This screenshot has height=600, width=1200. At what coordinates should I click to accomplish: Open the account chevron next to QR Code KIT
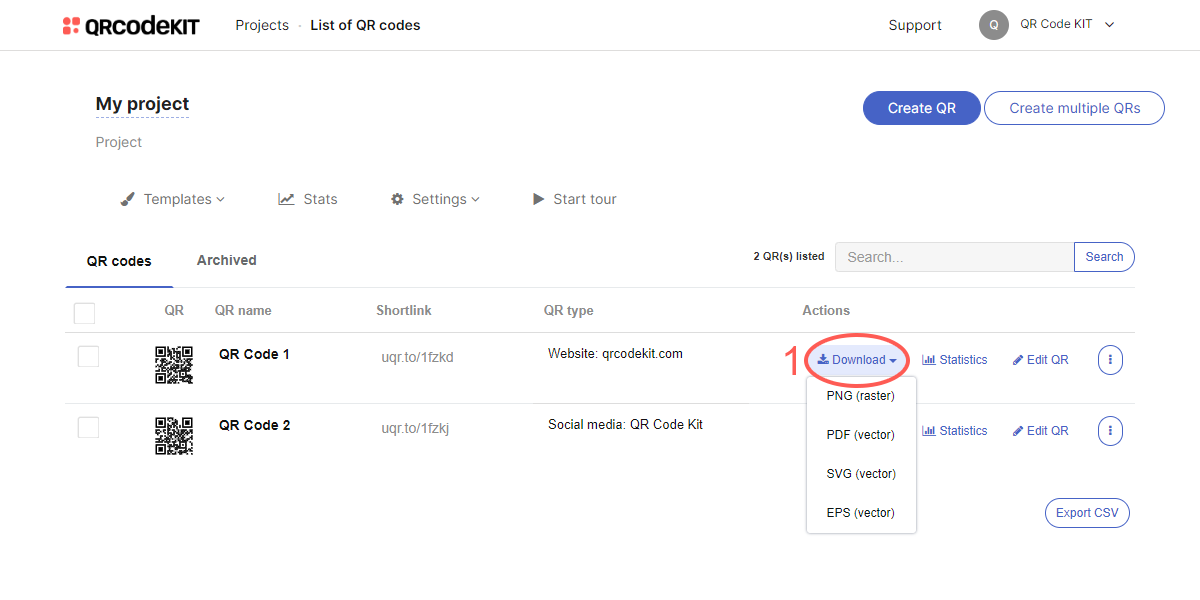1109,24
